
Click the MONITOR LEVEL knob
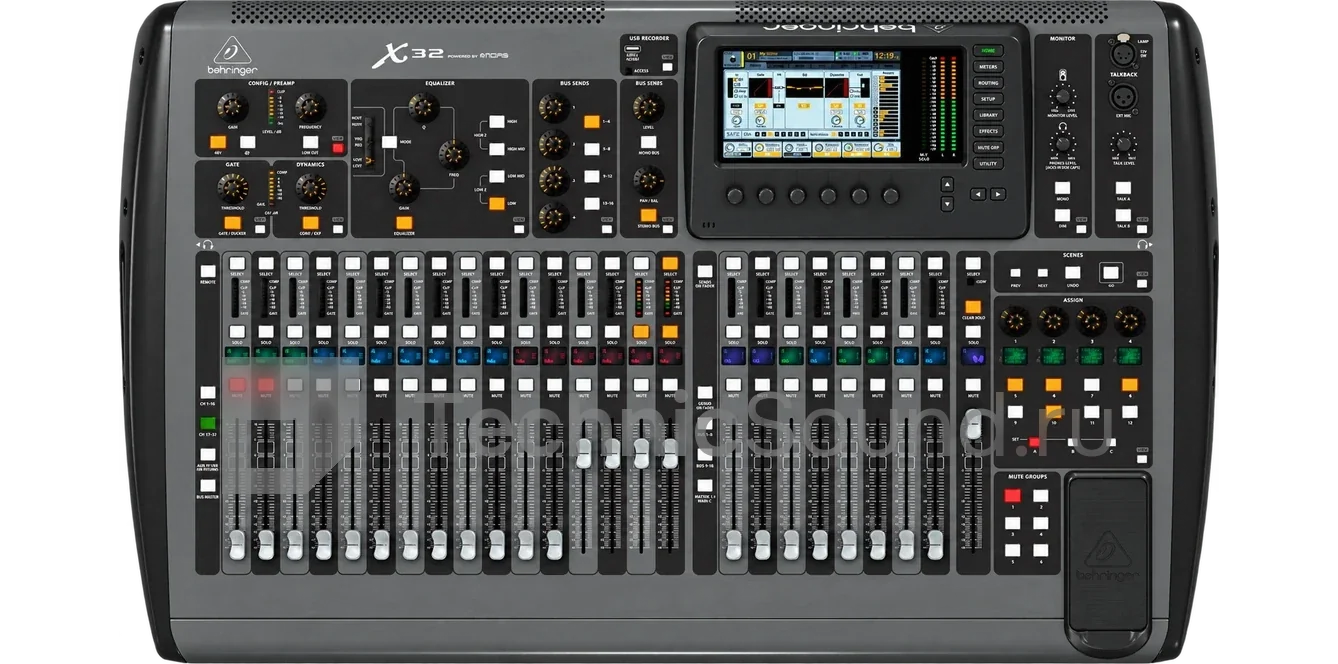point(1062,97)
